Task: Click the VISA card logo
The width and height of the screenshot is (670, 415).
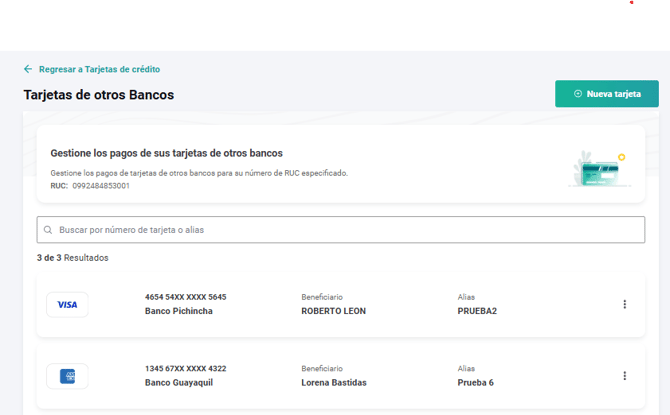Action: click(x=67, y=305)
